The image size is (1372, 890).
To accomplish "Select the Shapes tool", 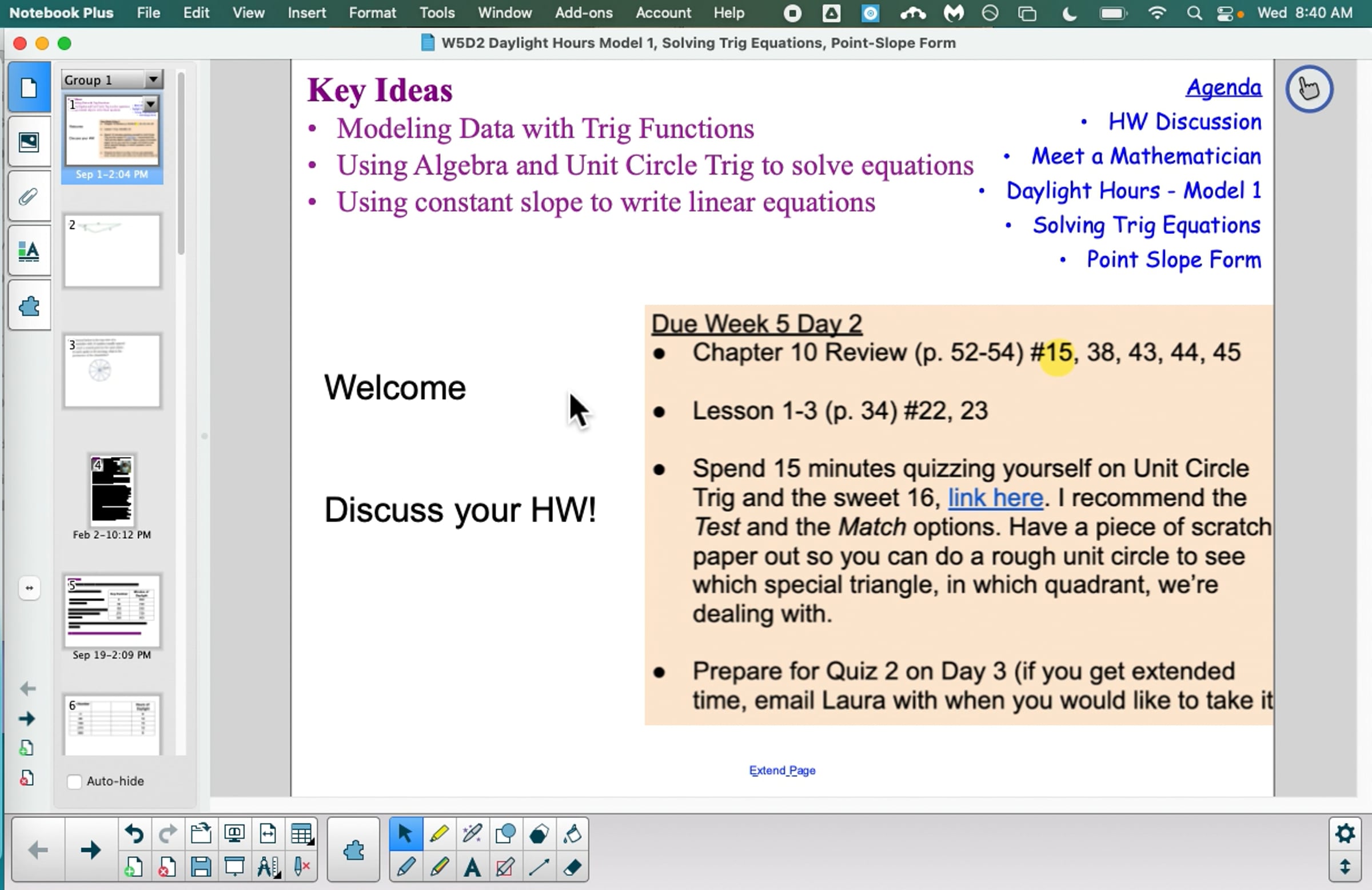I will 505,833.
